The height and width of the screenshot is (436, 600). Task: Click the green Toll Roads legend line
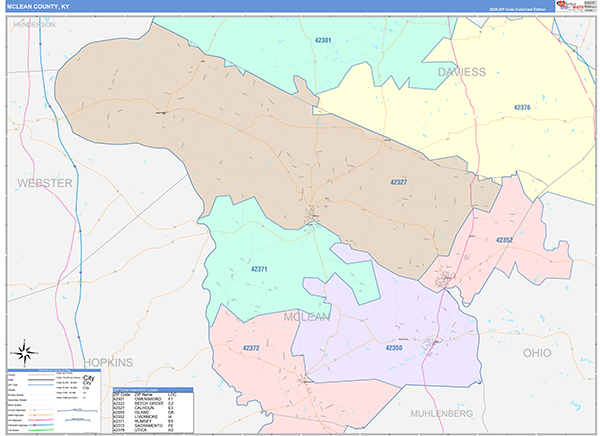point(41,430)
